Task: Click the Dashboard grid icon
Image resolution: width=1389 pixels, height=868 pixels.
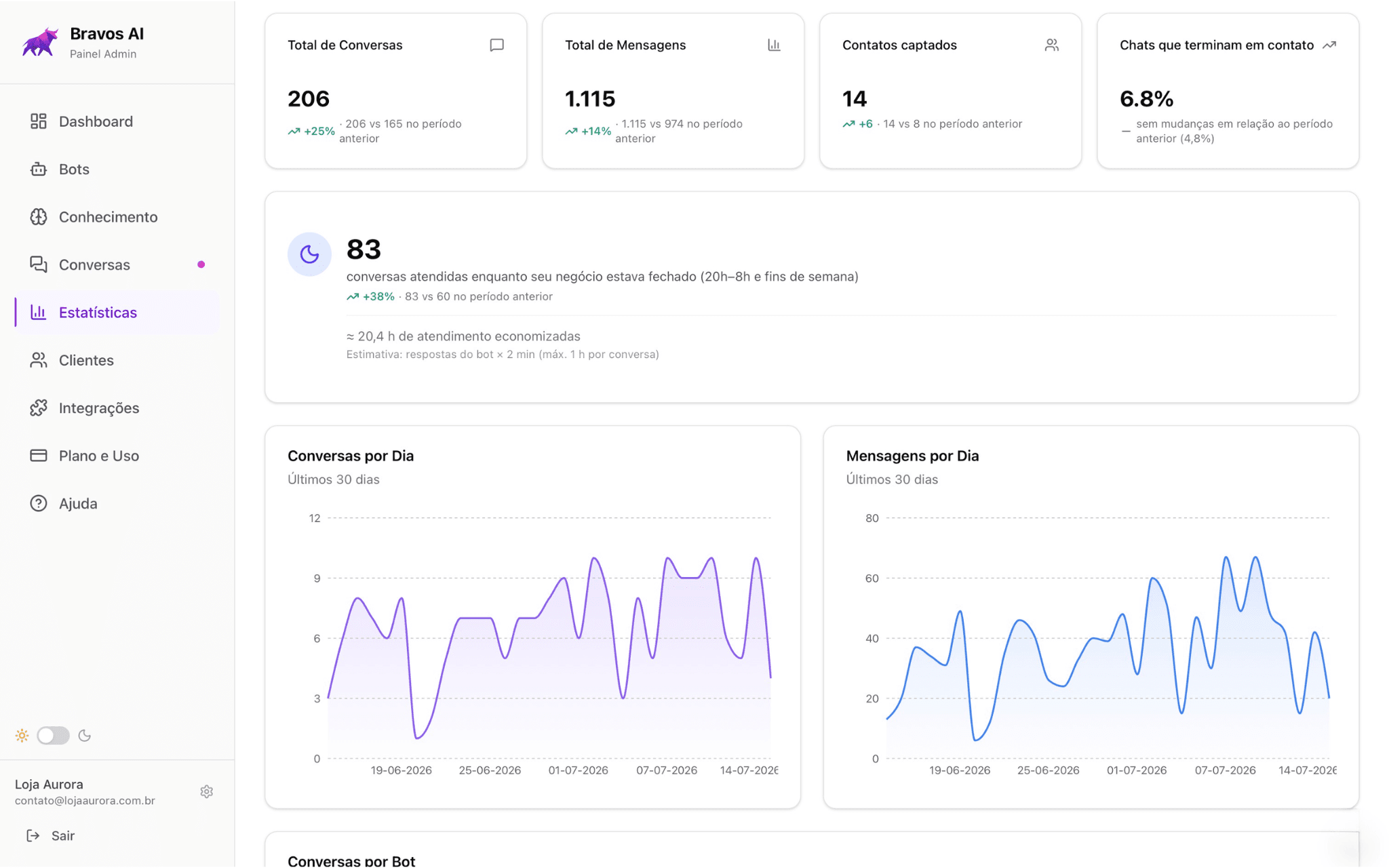Action: [x=39, y=121]
